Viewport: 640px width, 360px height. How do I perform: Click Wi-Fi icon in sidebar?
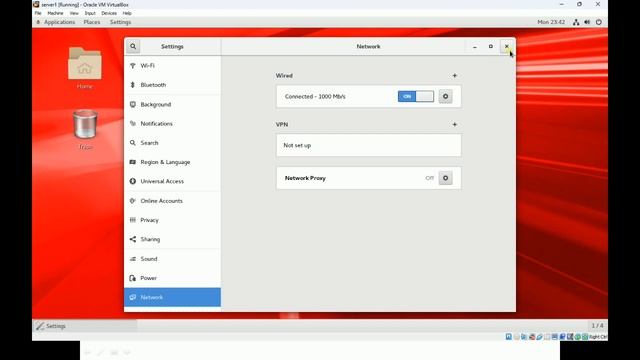click(x=133, y=66)
